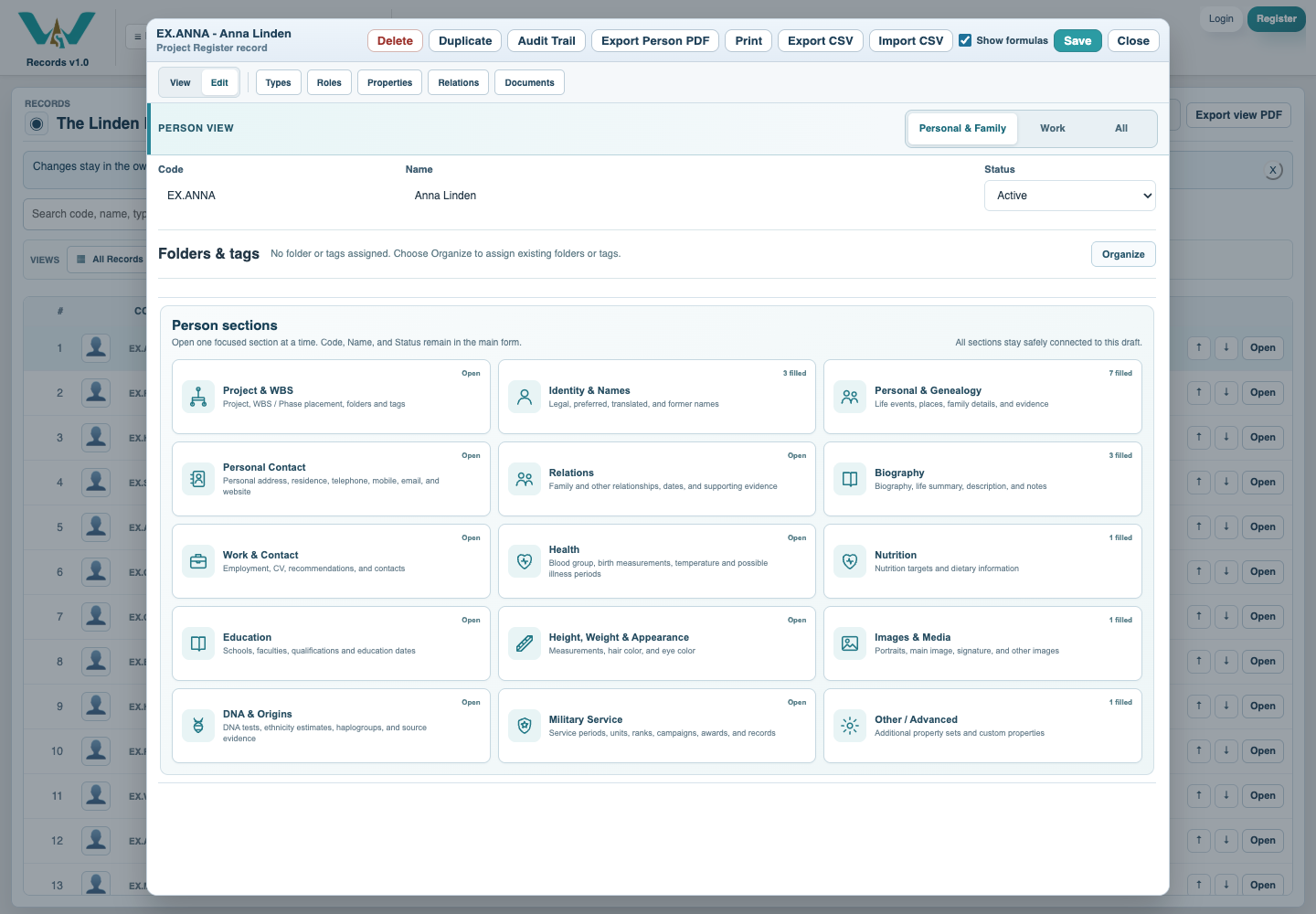Click Export Person PDF
Viewport: 1316px width, 914px height.
655,40
